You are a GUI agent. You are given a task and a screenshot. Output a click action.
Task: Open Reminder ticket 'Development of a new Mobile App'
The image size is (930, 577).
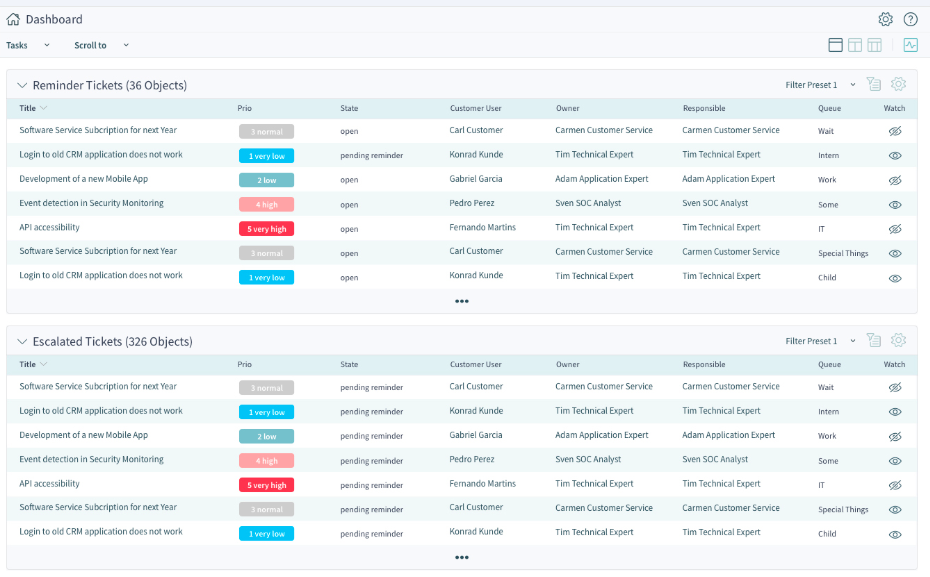click(x=83, y=179)
